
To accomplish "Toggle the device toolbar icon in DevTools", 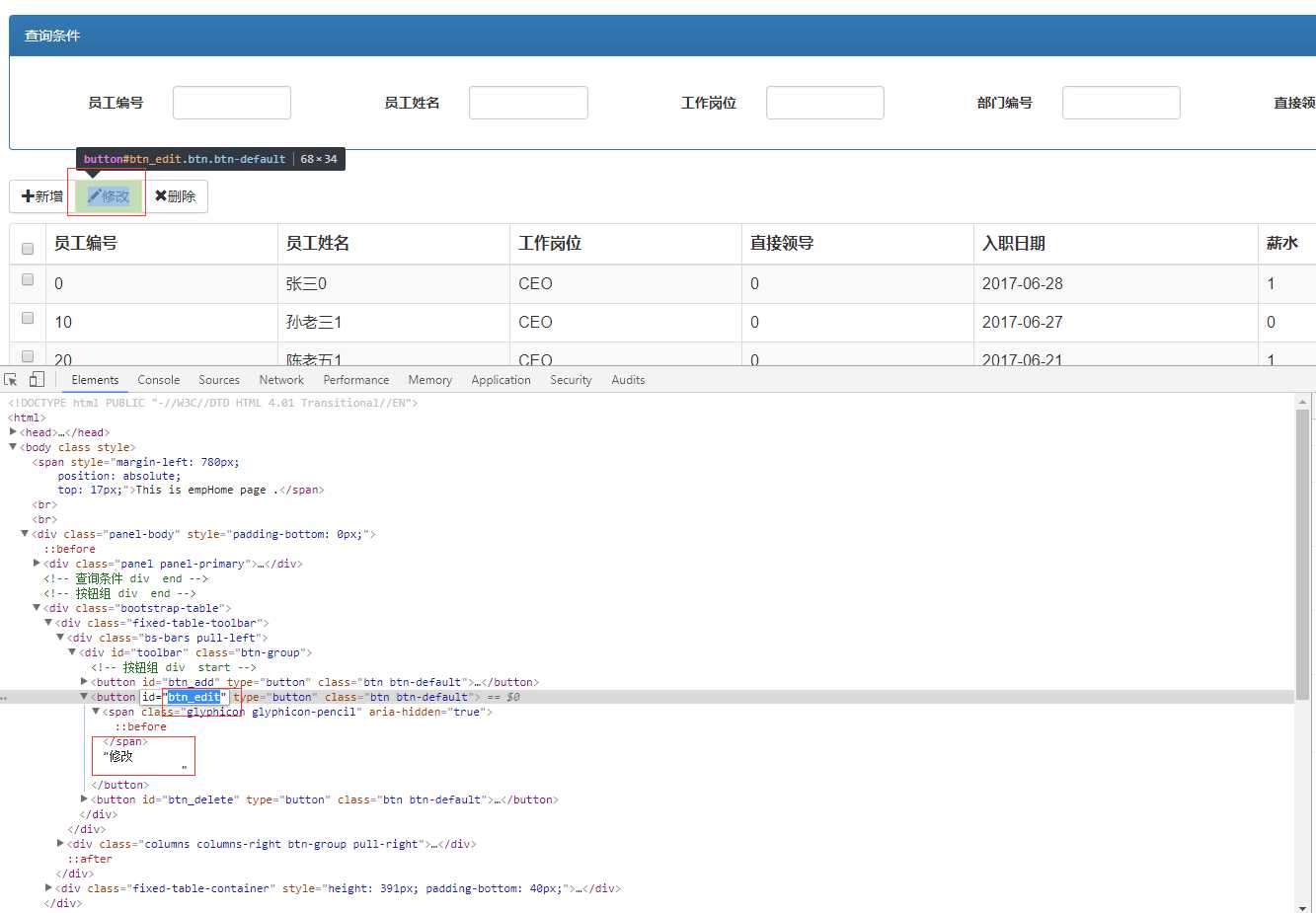I will (37, 380).
